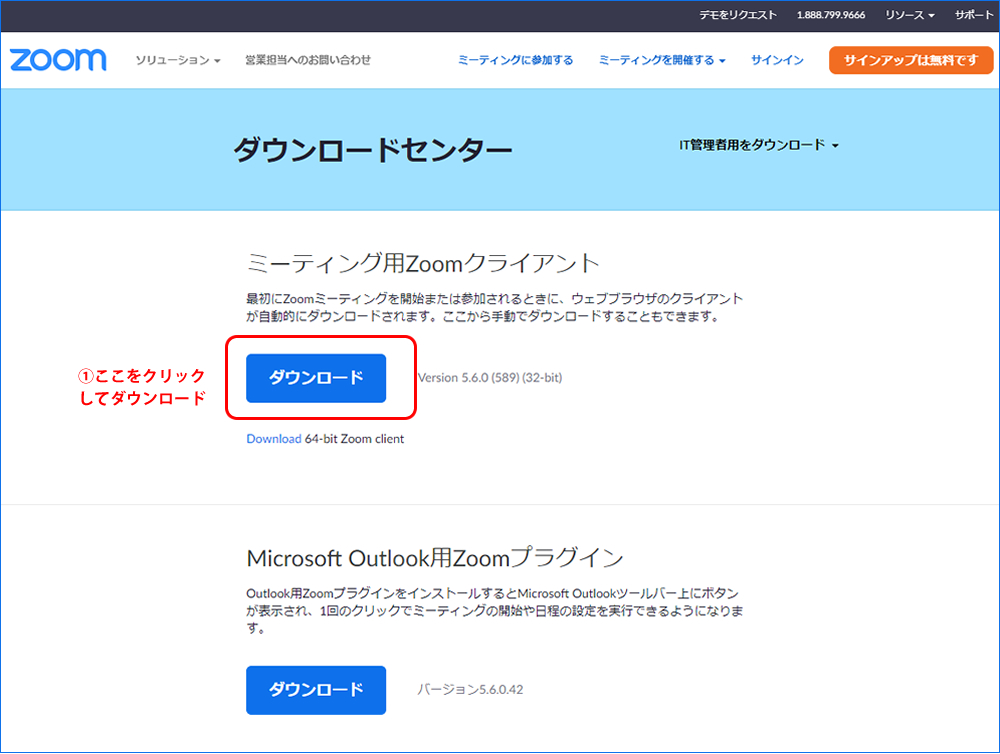1000x754 pixels.
Task: Click バージョン5.6.0.42 text
Action: click(x=470, y=690)
